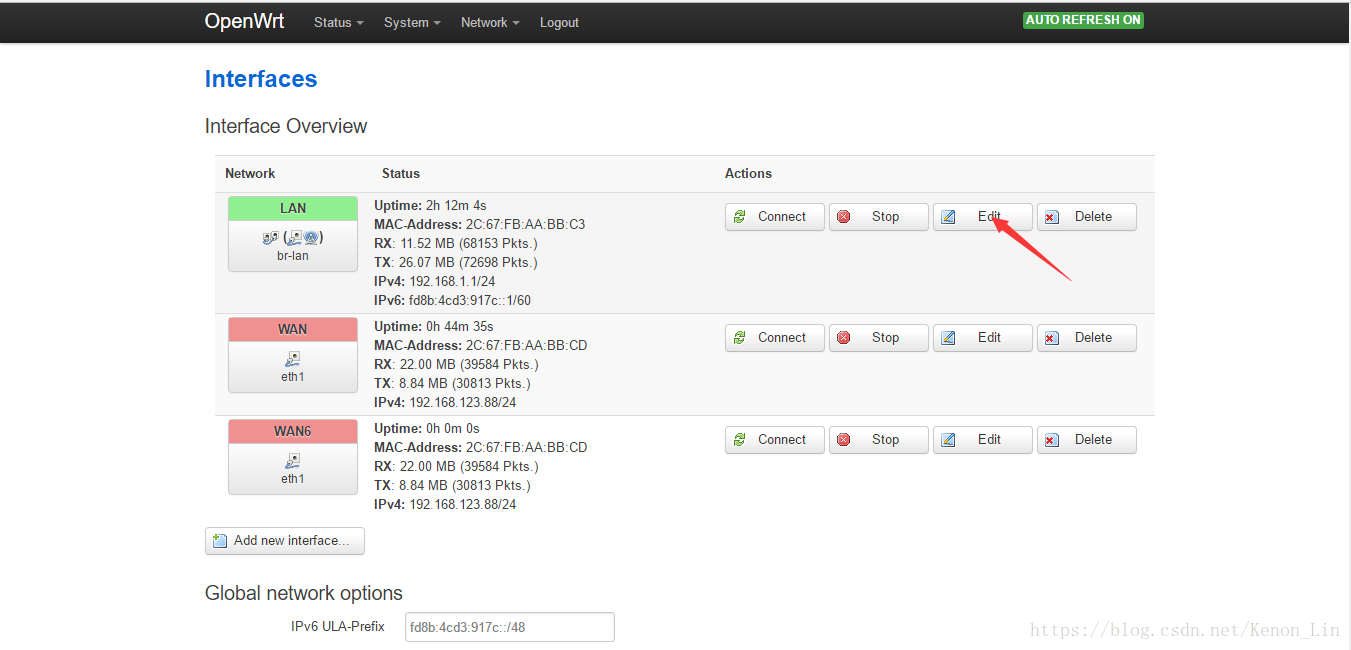
Task: Click the Interfaces page heading
Action: [261, 79]
